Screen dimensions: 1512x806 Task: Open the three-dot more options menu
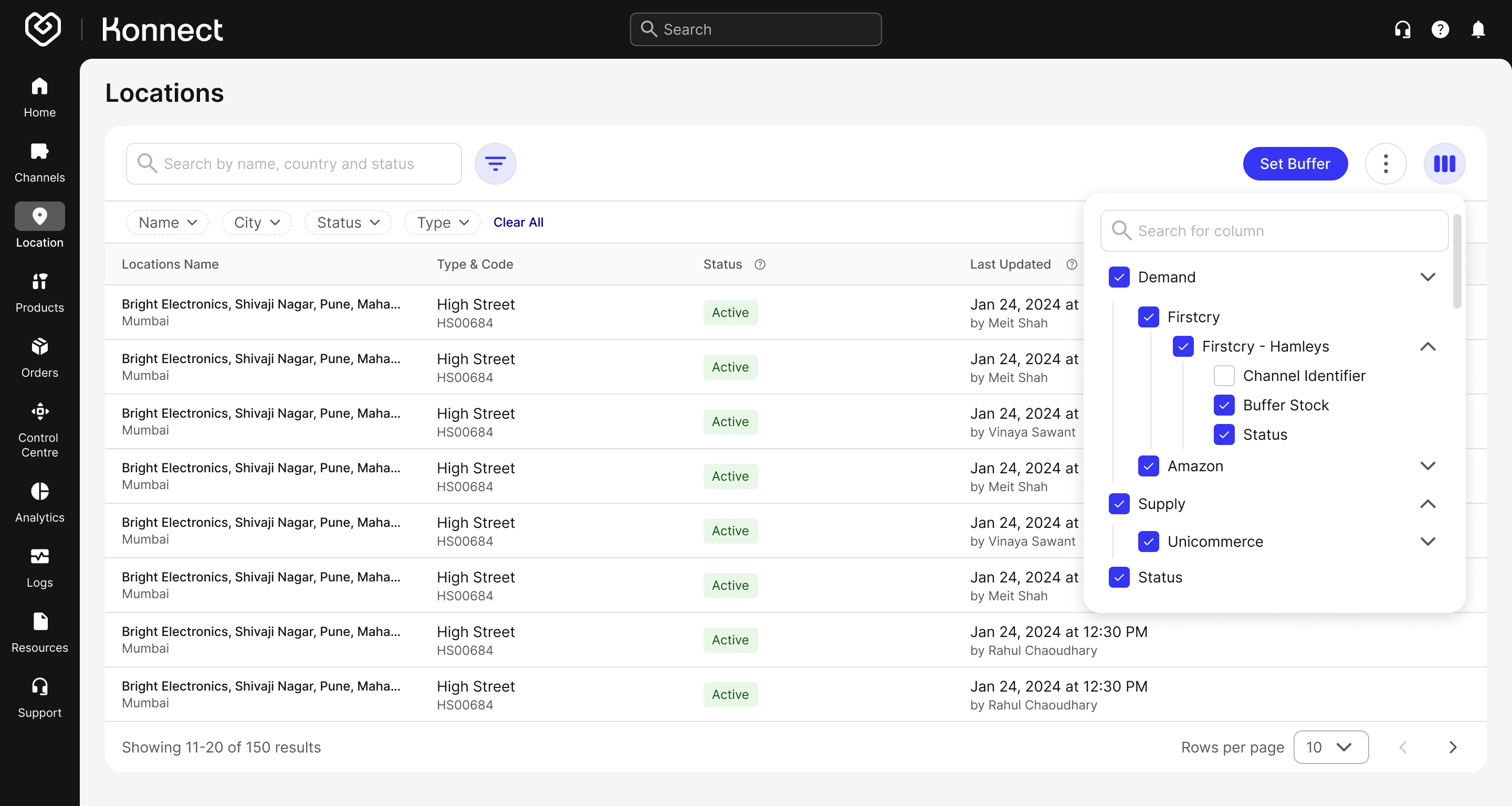pos(1386,164)
